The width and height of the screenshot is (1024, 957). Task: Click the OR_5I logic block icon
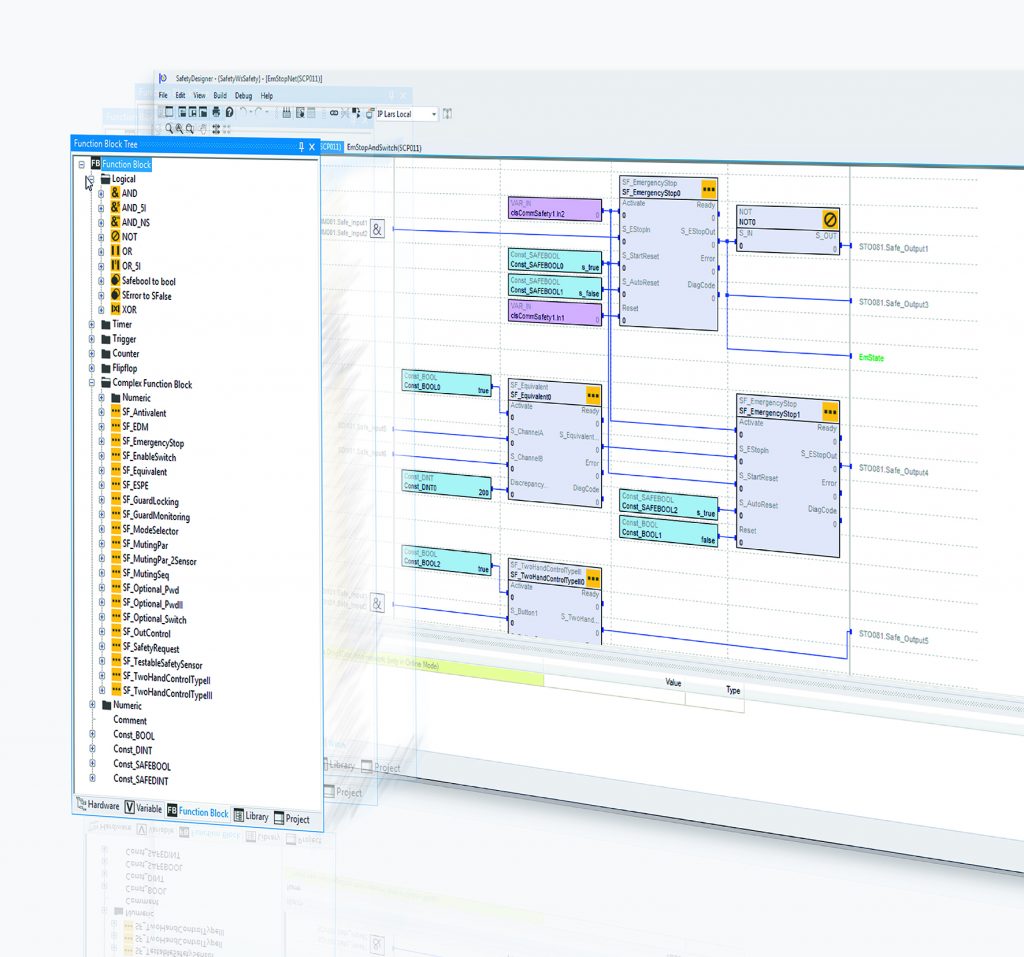click(x=115, y=266)
